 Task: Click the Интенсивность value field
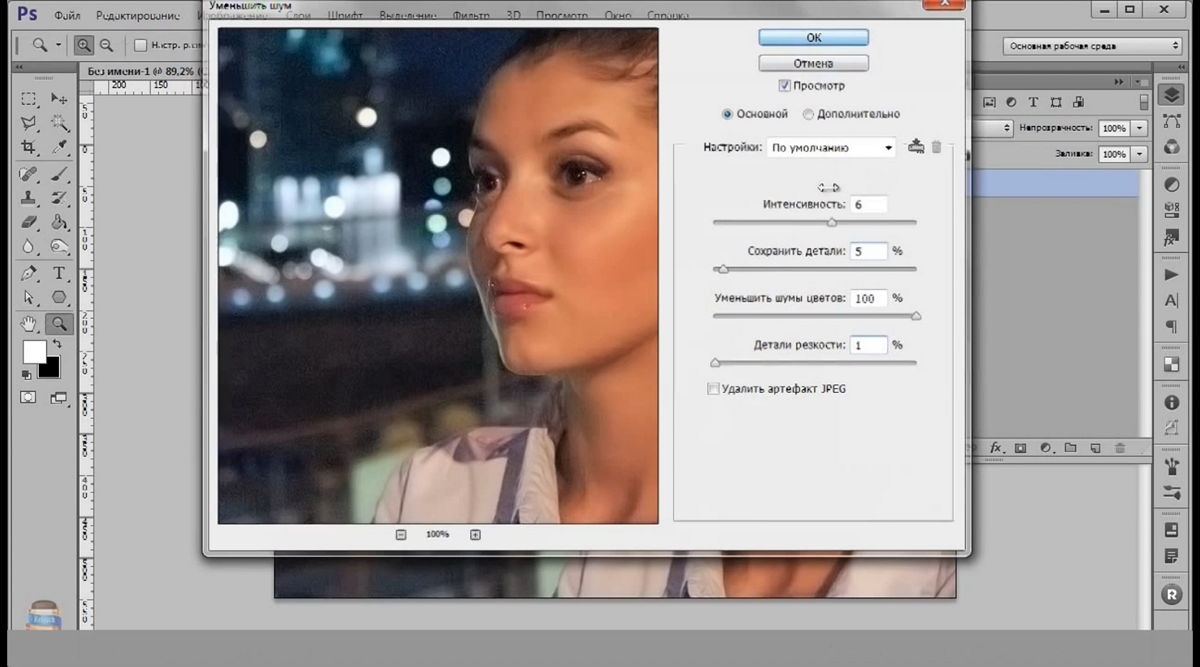[869, 204]
